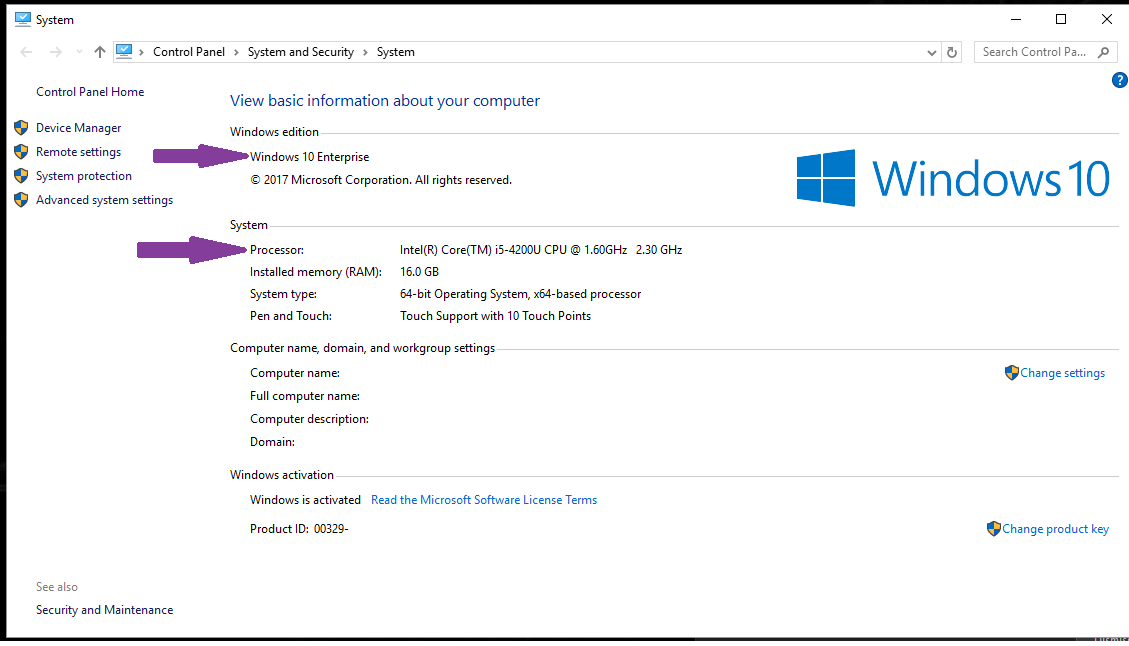Open the address bar history dropdown
1129x646 pixels.
932,52
